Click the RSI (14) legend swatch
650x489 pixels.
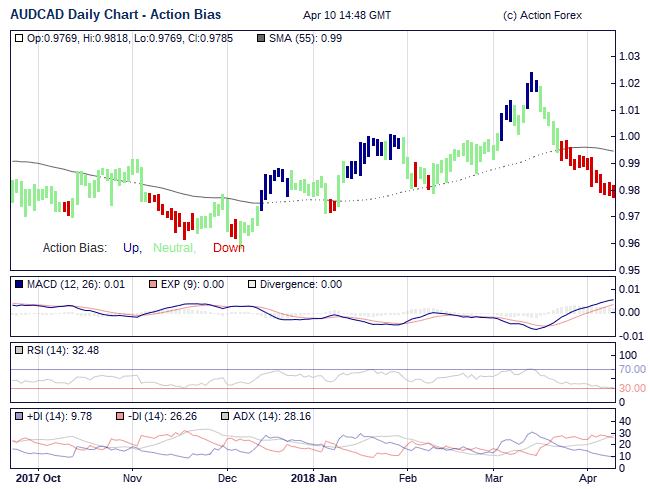20,350
